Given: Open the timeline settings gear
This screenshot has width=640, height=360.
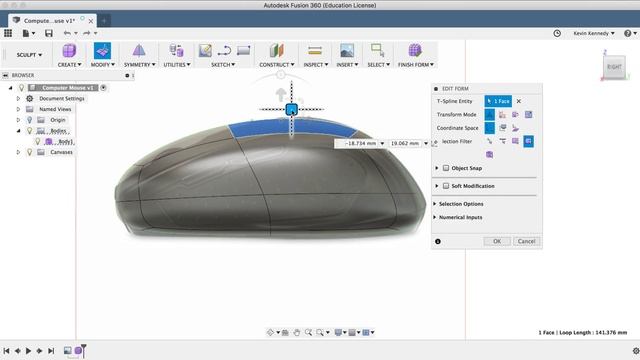Looking at the screenshot, I should pyautogui.click(x=636, y=351).
